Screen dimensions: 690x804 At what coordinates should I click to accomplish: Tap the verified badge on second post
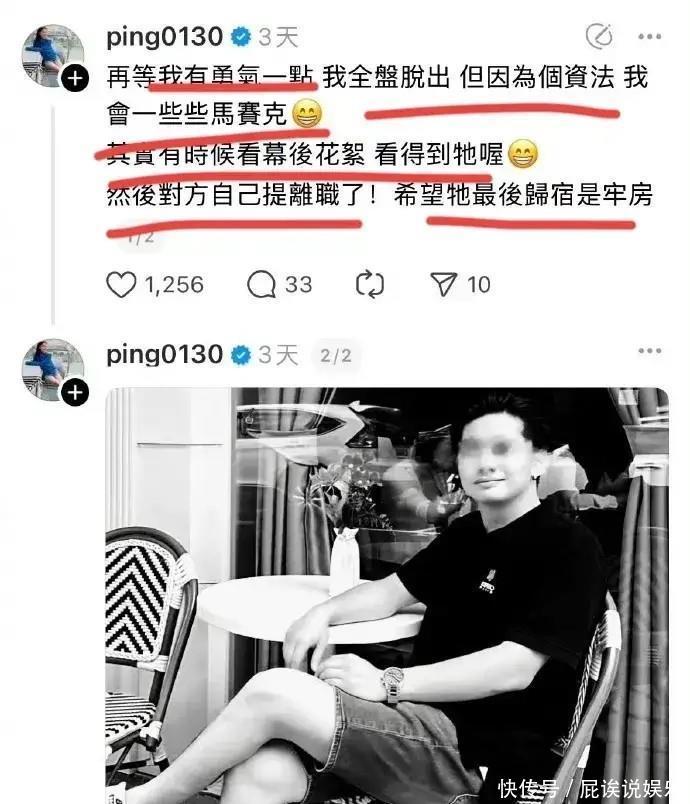[x=240, y=355]
